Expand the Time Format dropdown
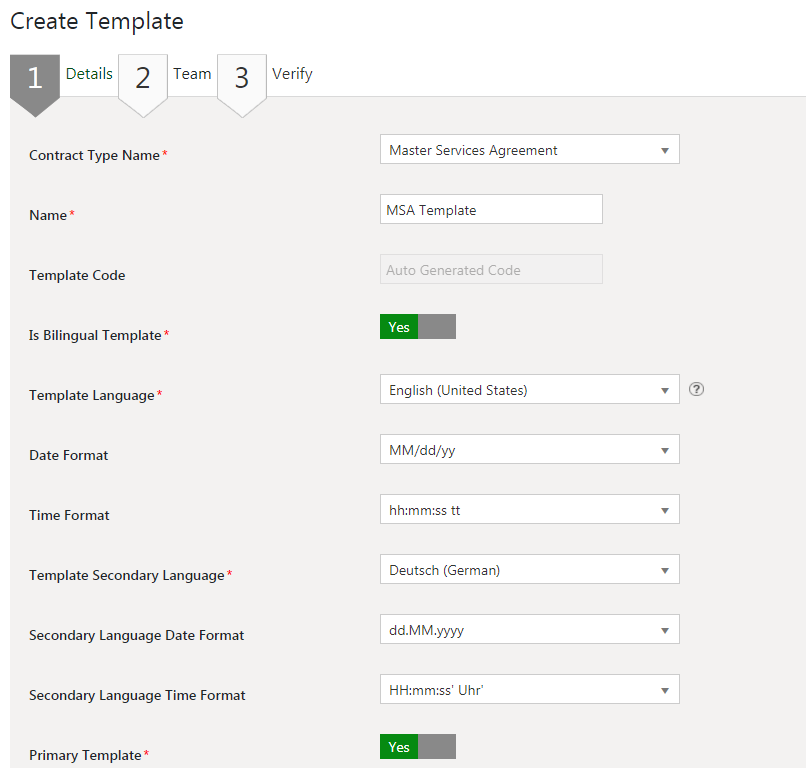Image resolution: width=806 pixels, height=768 pixels. (529, 510)
